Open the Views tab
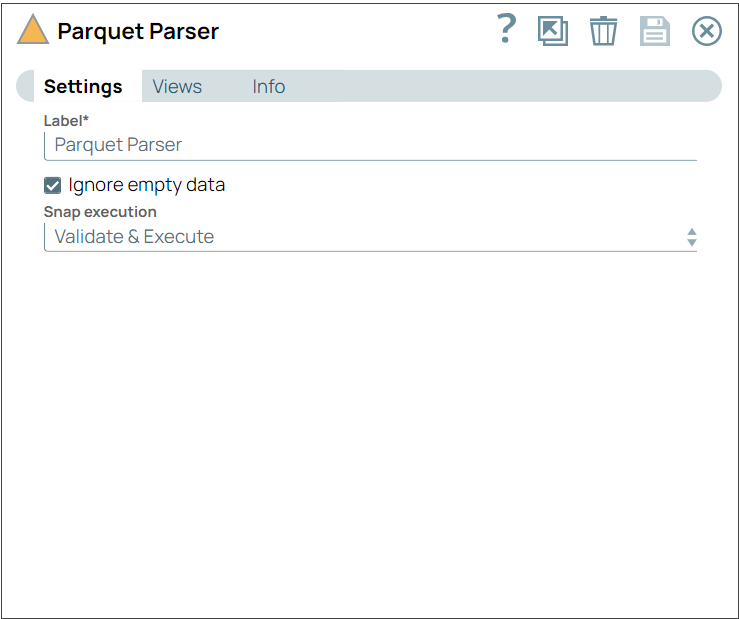The height and width of the screenshot is (619, 739). tap(177, 87)
